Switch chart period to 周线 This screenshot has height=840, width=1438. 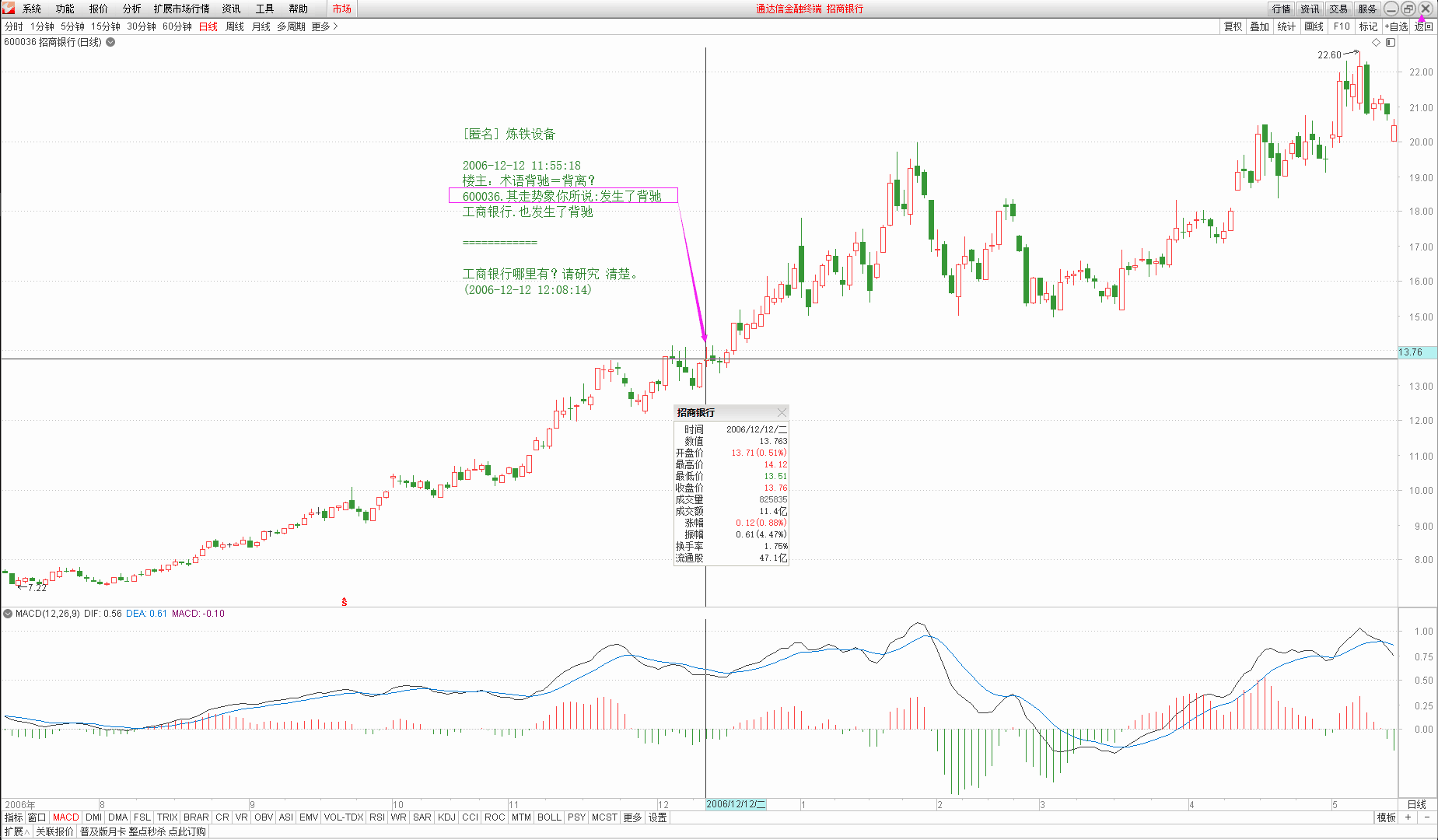coord(235,26)
